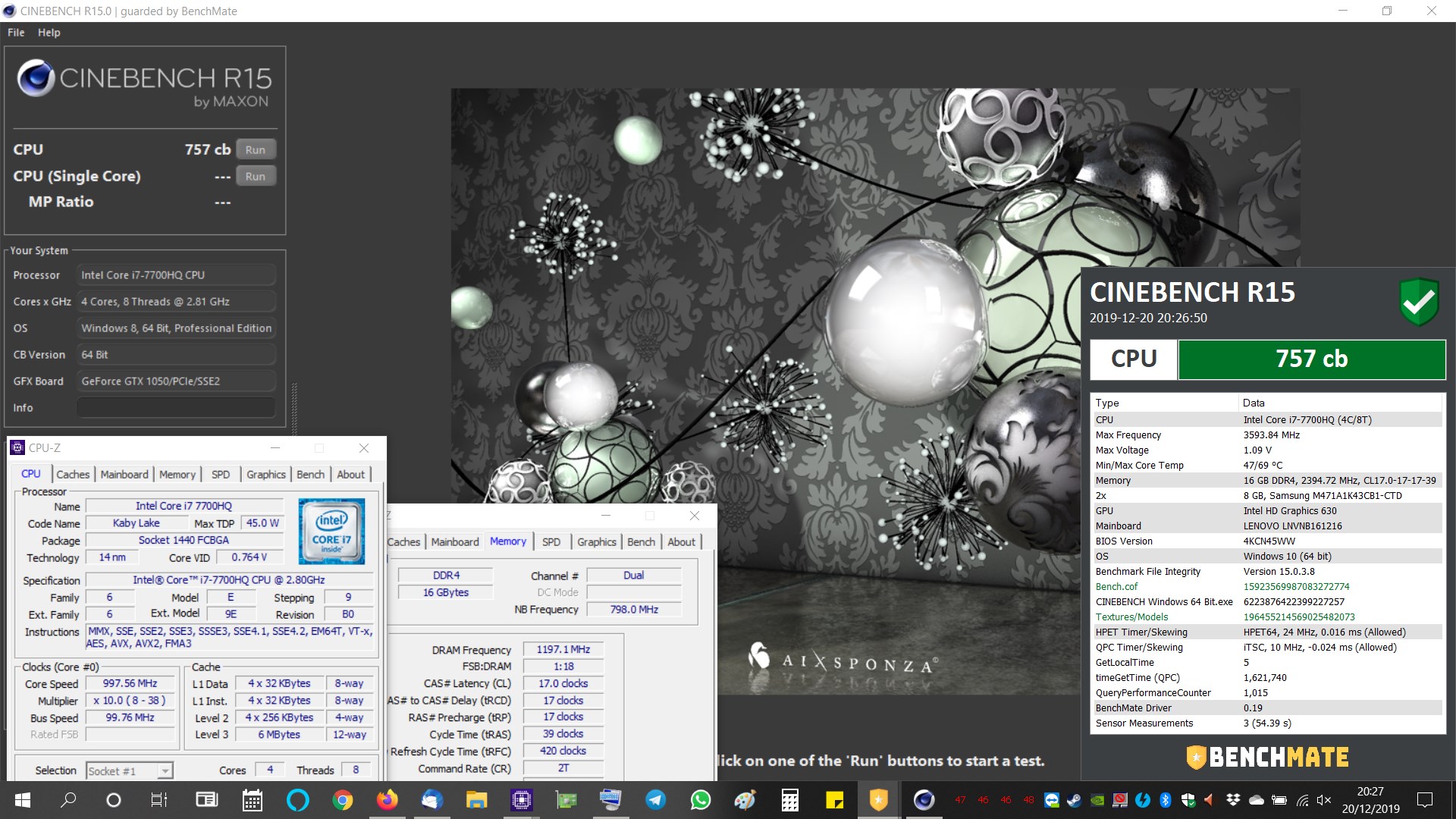
Task: Click the Wi-Fi network tray icon
Action: tap(1302, 800)
